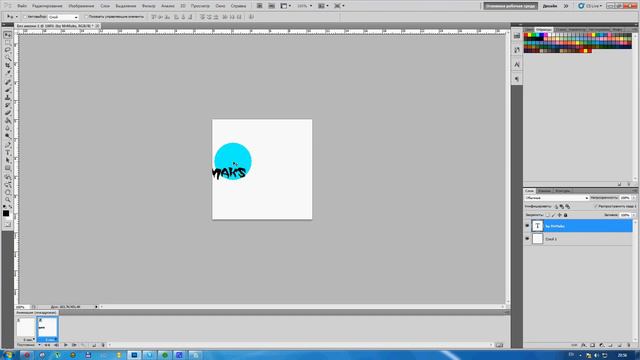The width and height of the screenshot is (640, 360).
Task: Open the Filter menu
Action: 149,6
